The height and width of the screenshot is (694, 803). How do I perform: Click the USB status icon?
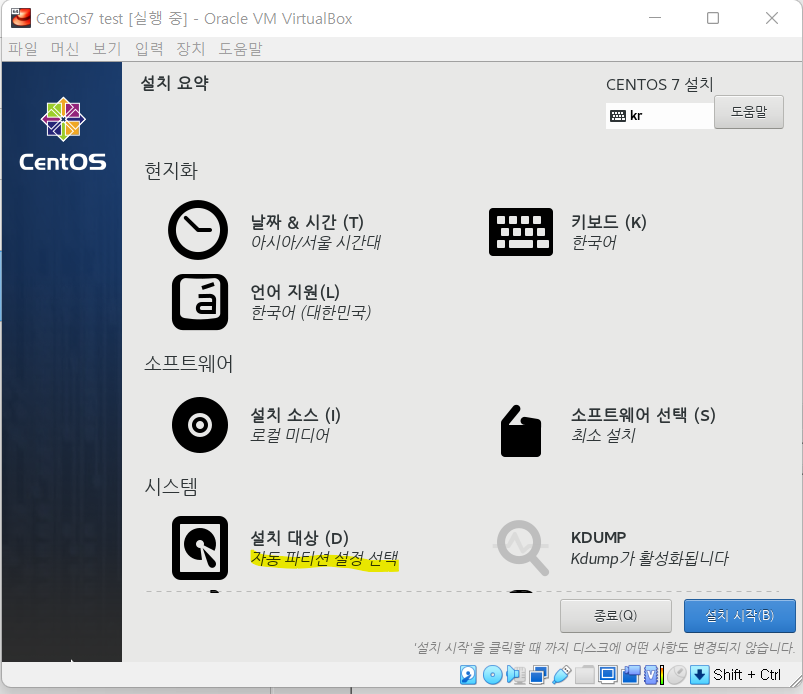tap(562, 675)
